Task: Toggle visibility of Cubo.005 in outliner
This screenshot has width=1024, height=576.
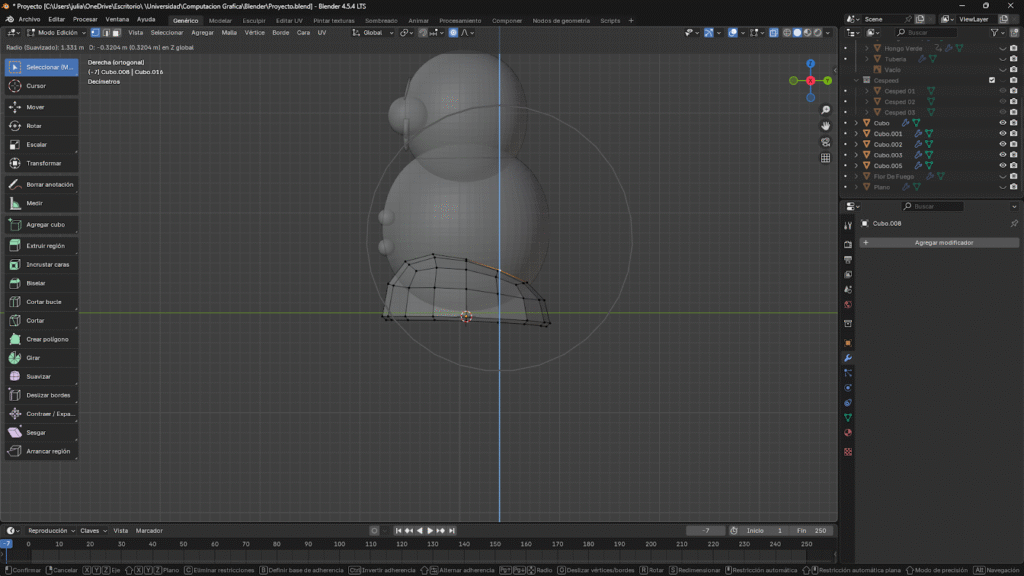Action: (x=1002, y=165)
